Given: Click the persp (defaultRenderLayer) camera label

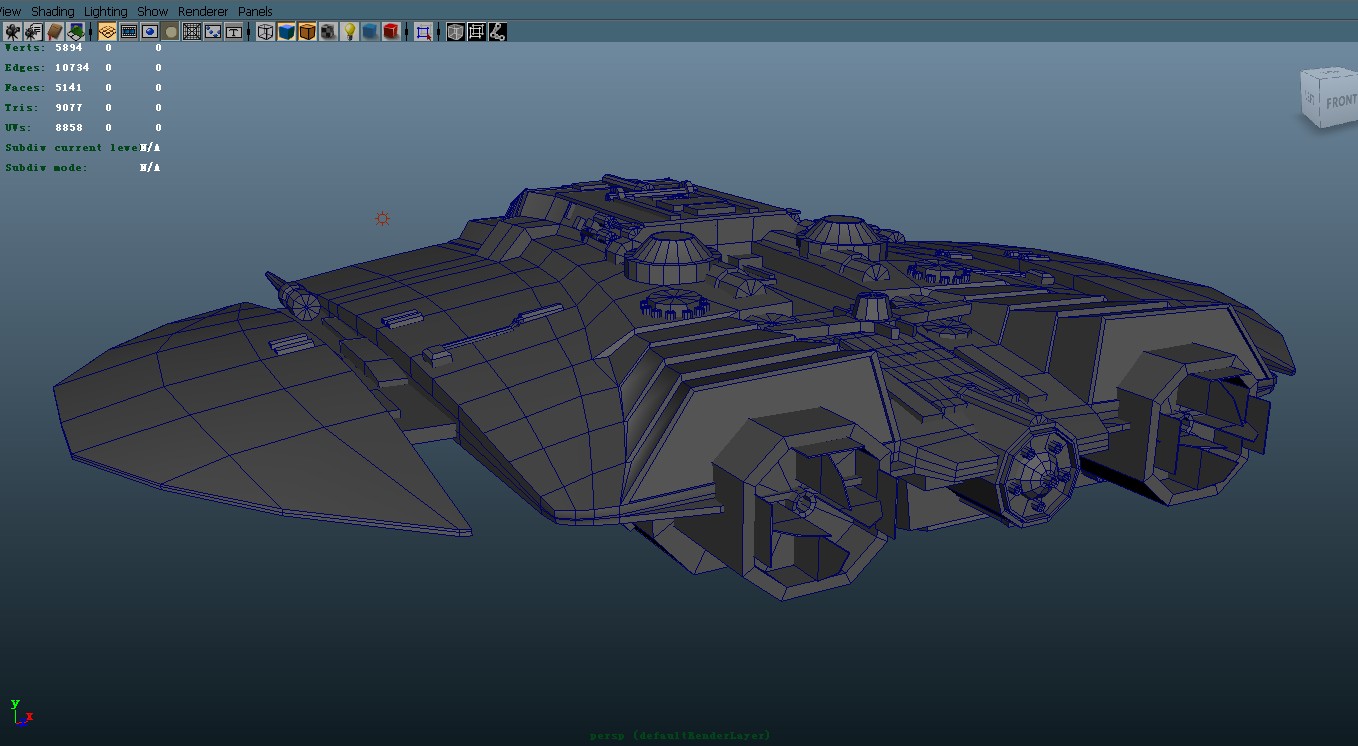Looking at the screenshot, I should tap(680, 736).
